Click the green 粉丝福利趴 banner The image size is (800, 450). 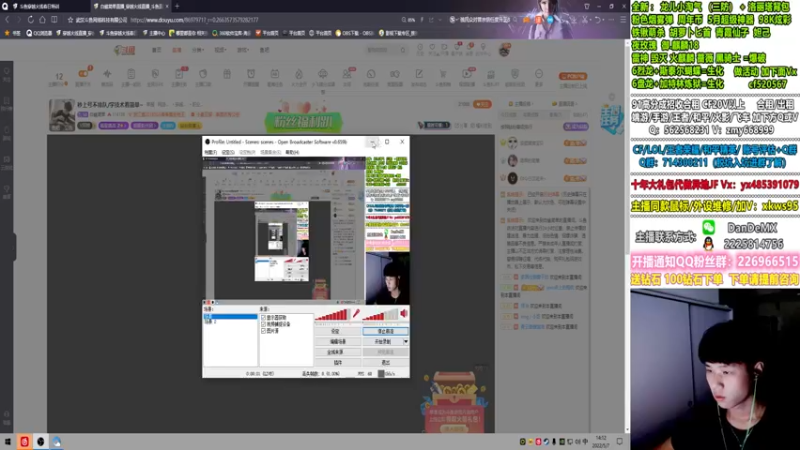(x=304, y=122)
